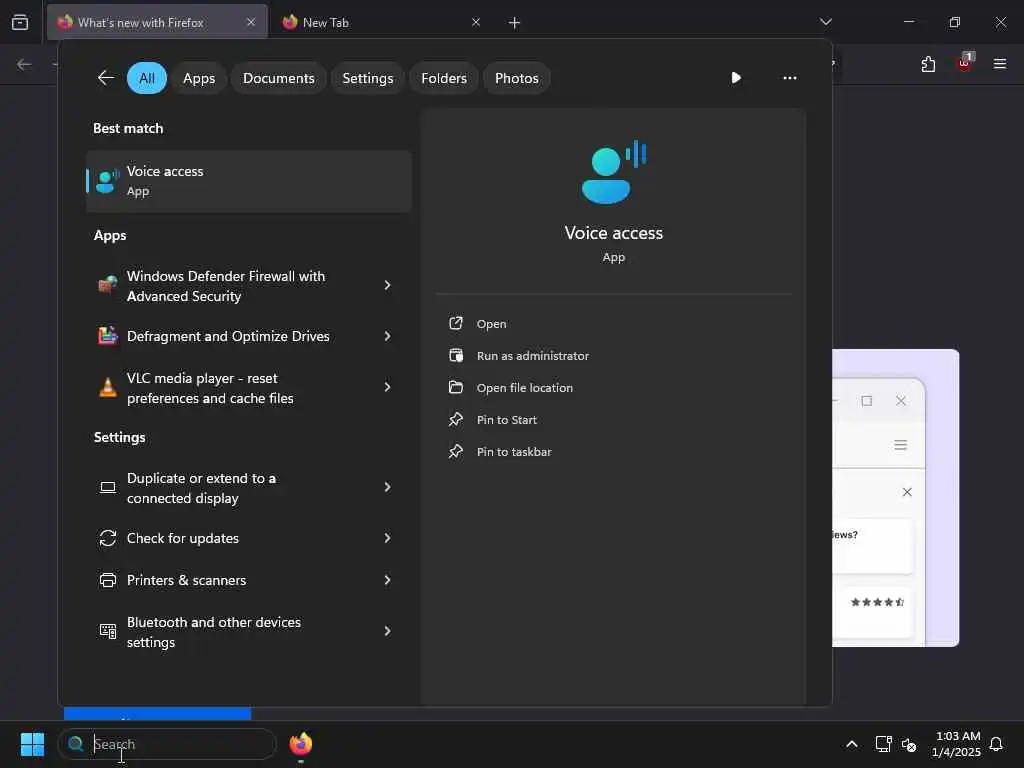Viewport: 1024px width, 768px height.
Task: Switch to the Apps filter
Action: (x=199, y=78)
